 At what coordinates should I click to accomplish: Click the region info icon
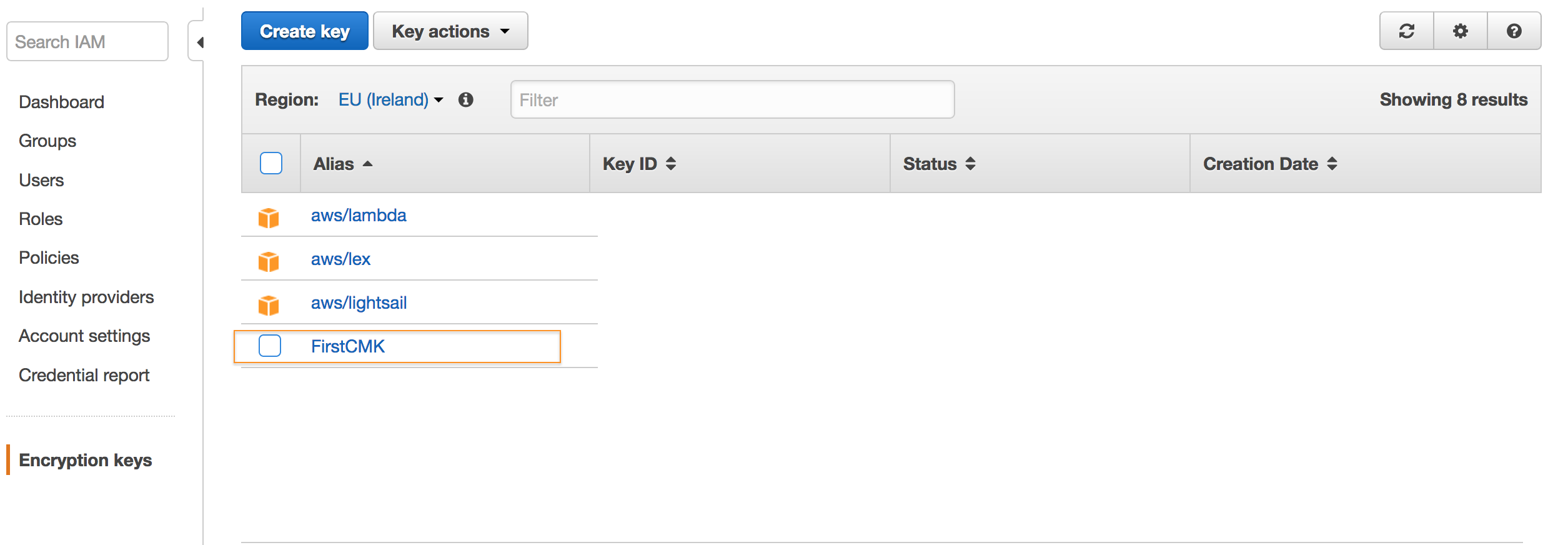tap(465, 99)
